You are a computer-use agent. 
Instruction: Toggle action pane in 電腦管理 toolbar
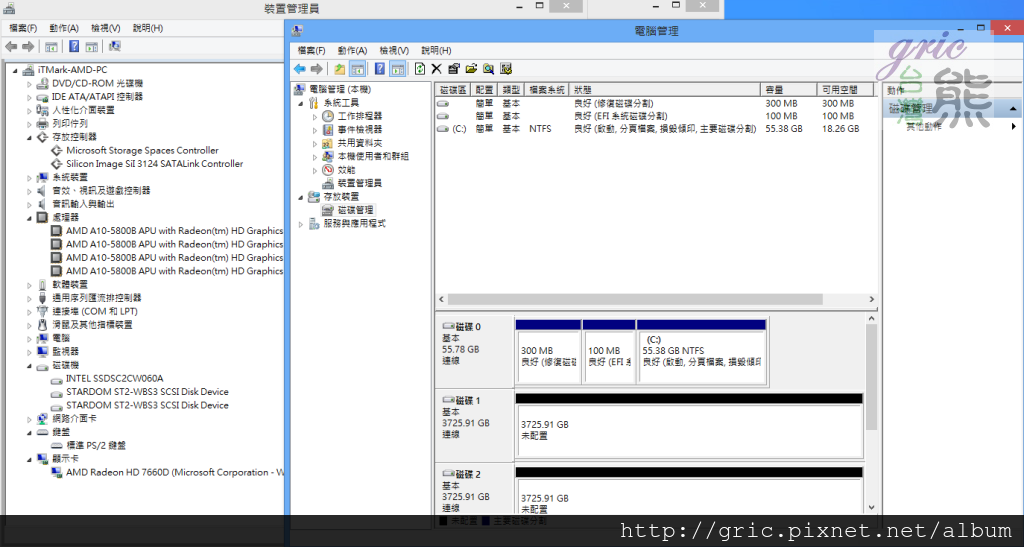point(397,69)
